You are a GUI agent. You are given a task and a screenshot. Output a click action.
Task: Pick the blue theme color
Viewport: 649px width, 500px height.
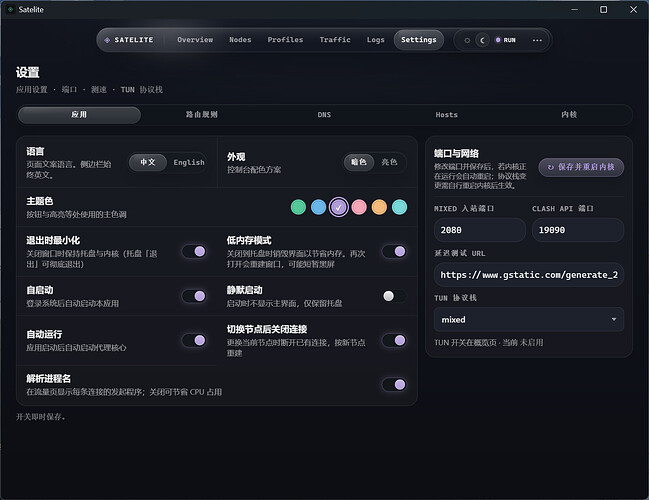tap(318, 207)
